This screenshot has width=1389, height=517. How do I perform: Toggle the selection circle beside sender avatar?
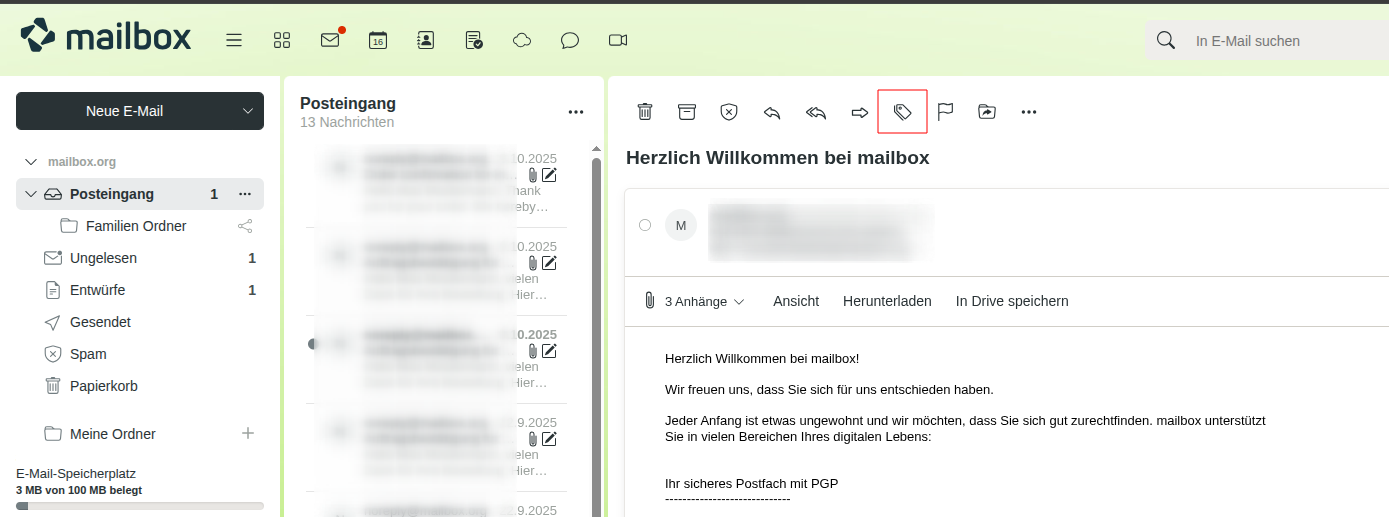(645, 225)
